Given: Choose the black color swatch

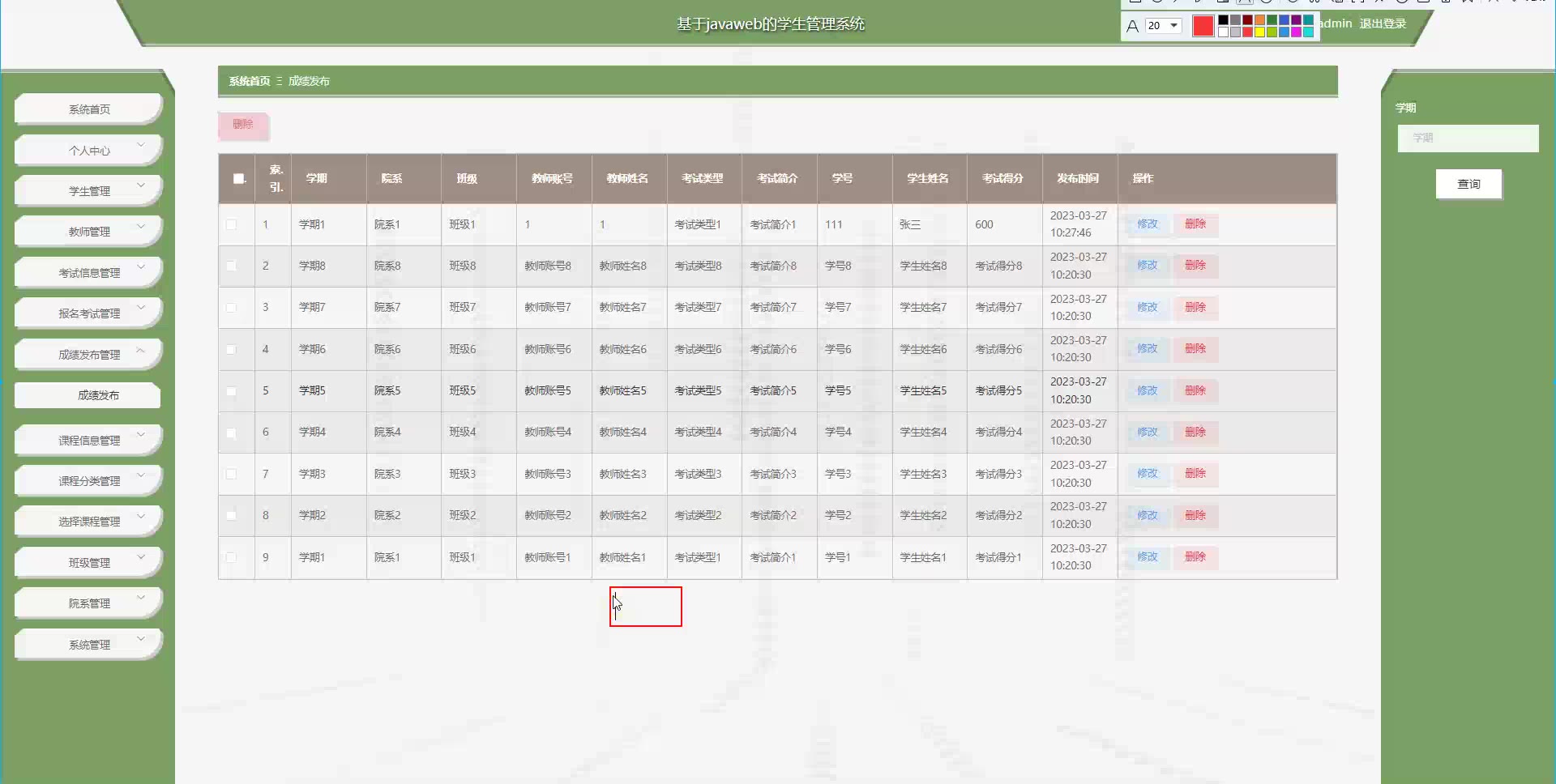Looking at the screenshot, I should tap(1223, 20).
